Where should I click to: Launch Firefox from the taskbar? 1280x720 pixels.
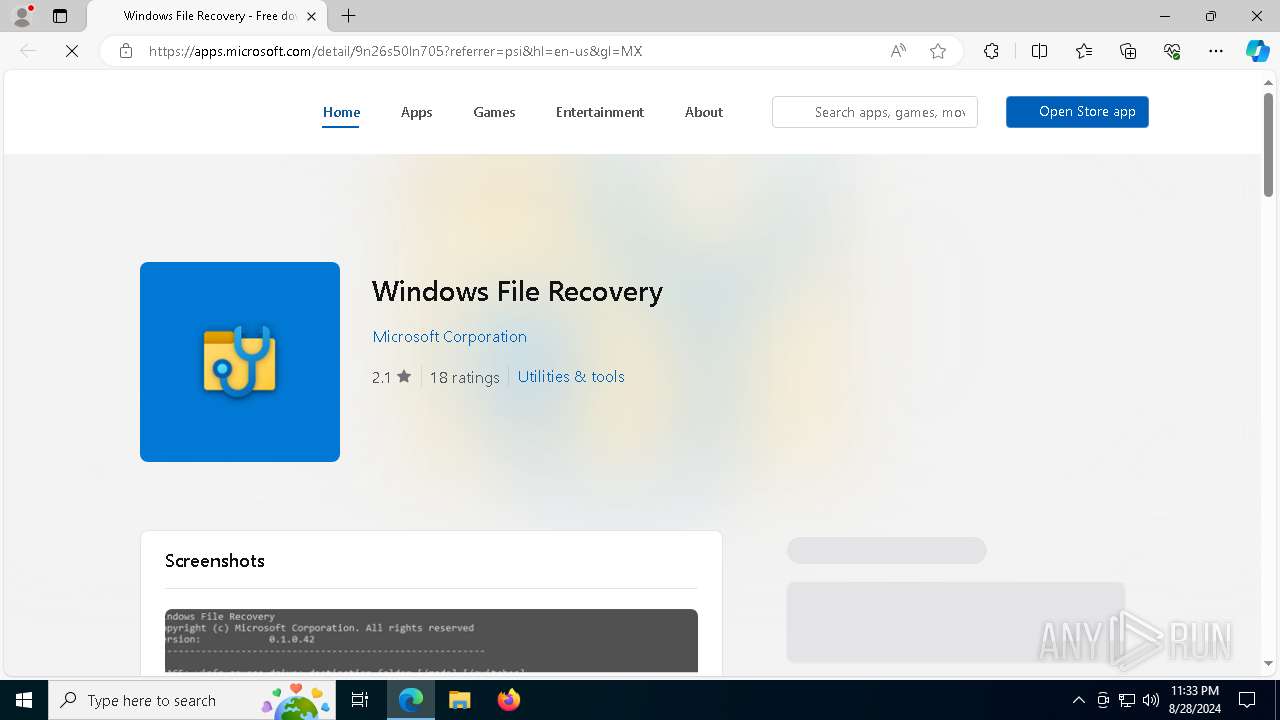pos(508,700)
